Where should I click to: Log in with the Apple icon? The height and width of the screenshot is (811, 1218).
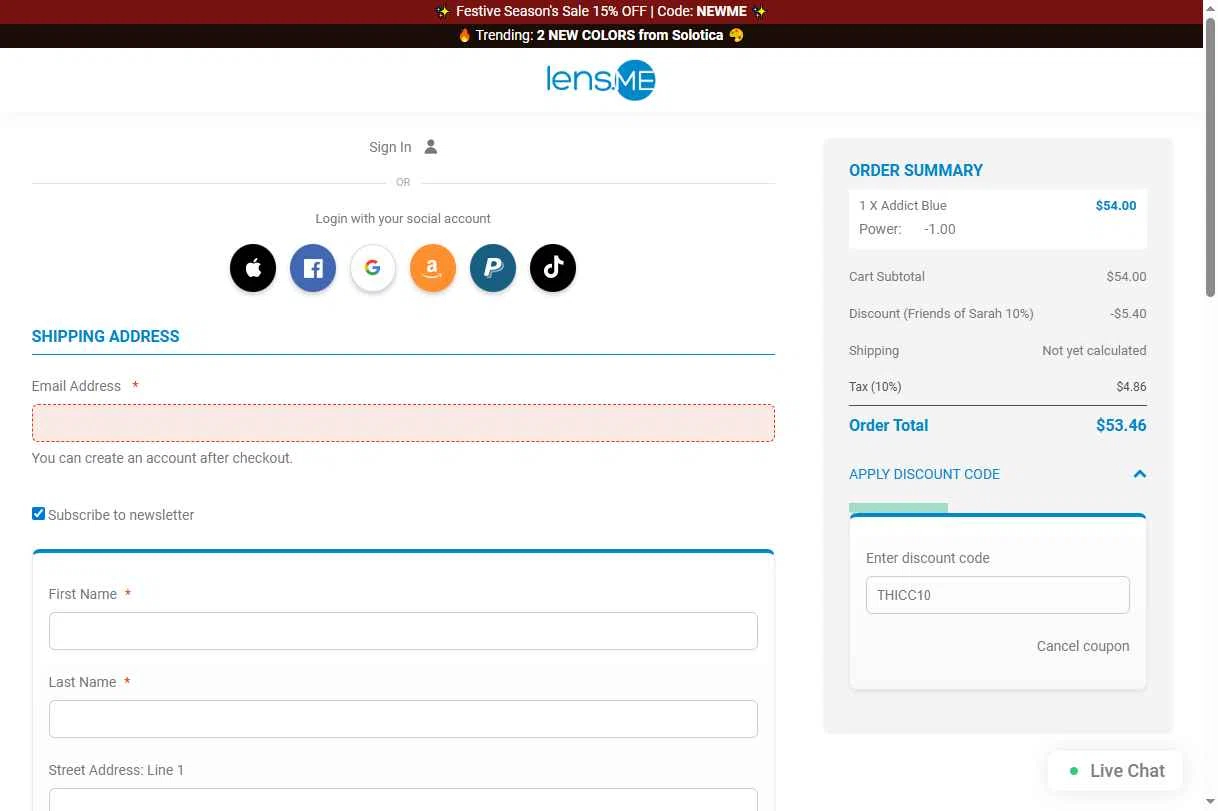click(x=253, y=268)
